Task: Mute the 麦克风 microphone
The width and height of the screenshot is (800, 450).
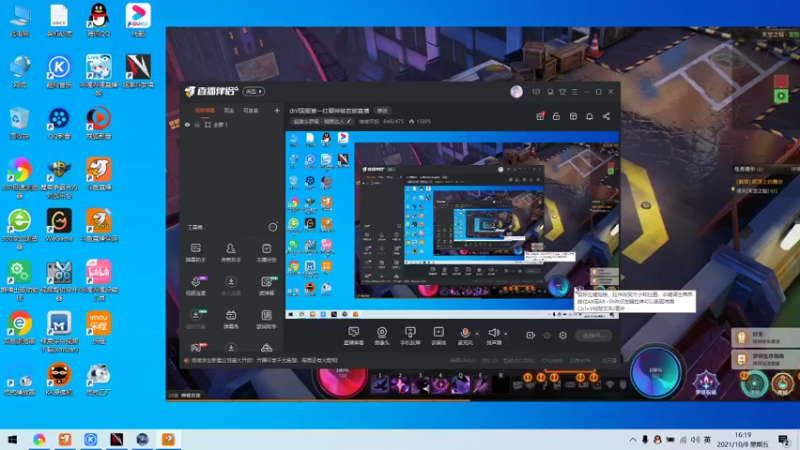Action: click(465, 336)
